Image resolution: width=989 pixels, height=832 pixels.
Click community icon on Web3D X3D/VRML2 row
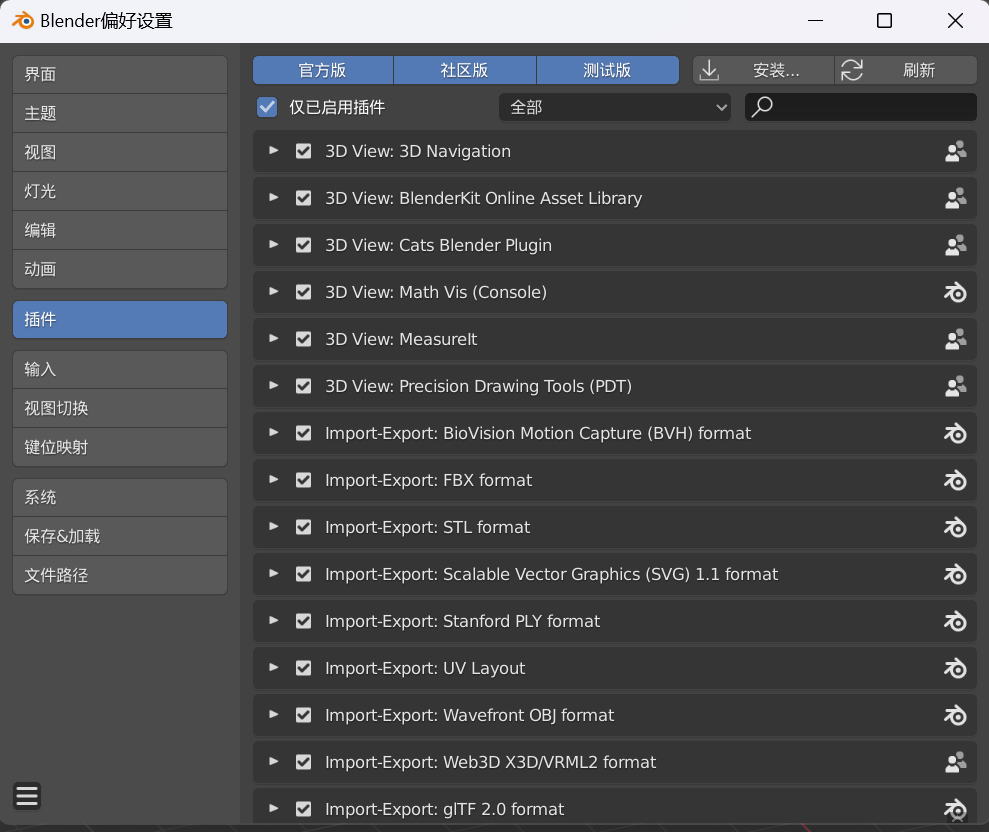[x=956, y=762]
